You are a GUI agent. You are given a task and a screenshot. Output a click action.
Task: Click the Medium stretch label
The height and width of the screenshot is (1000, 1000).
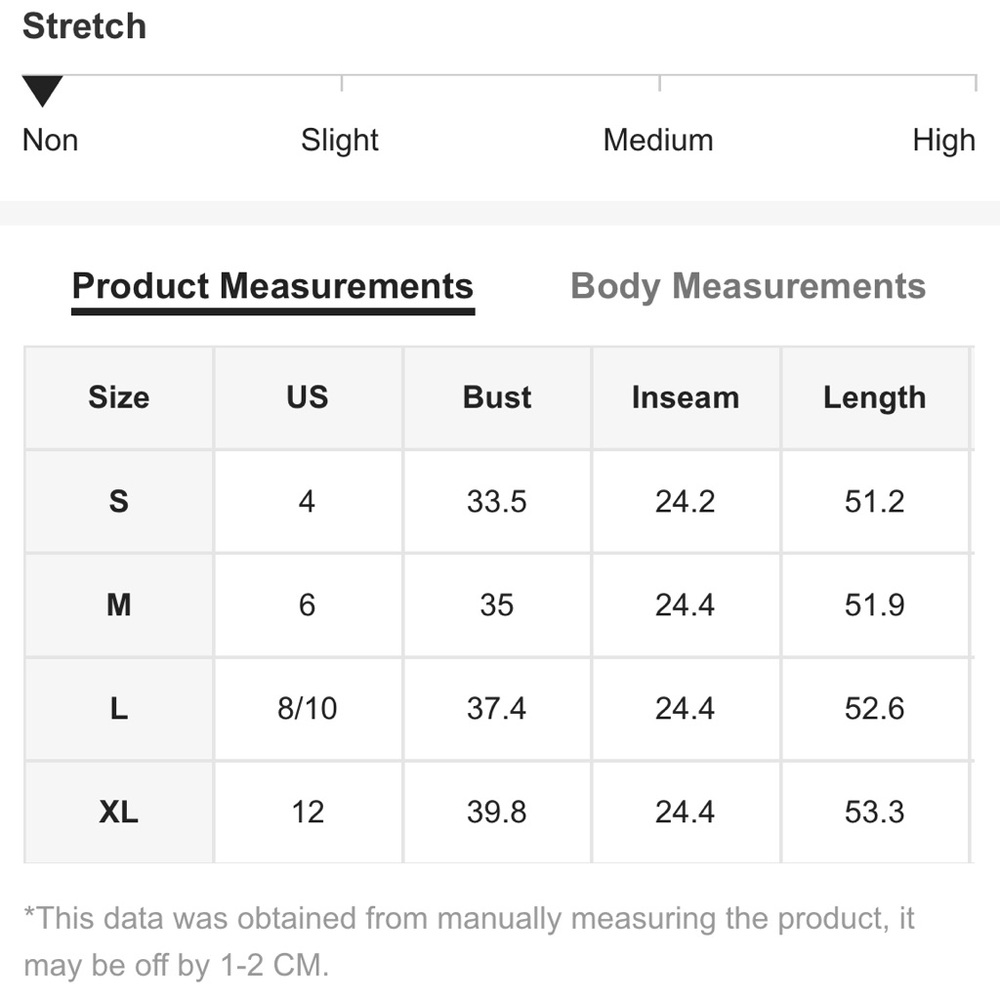(x=658, y=140)
